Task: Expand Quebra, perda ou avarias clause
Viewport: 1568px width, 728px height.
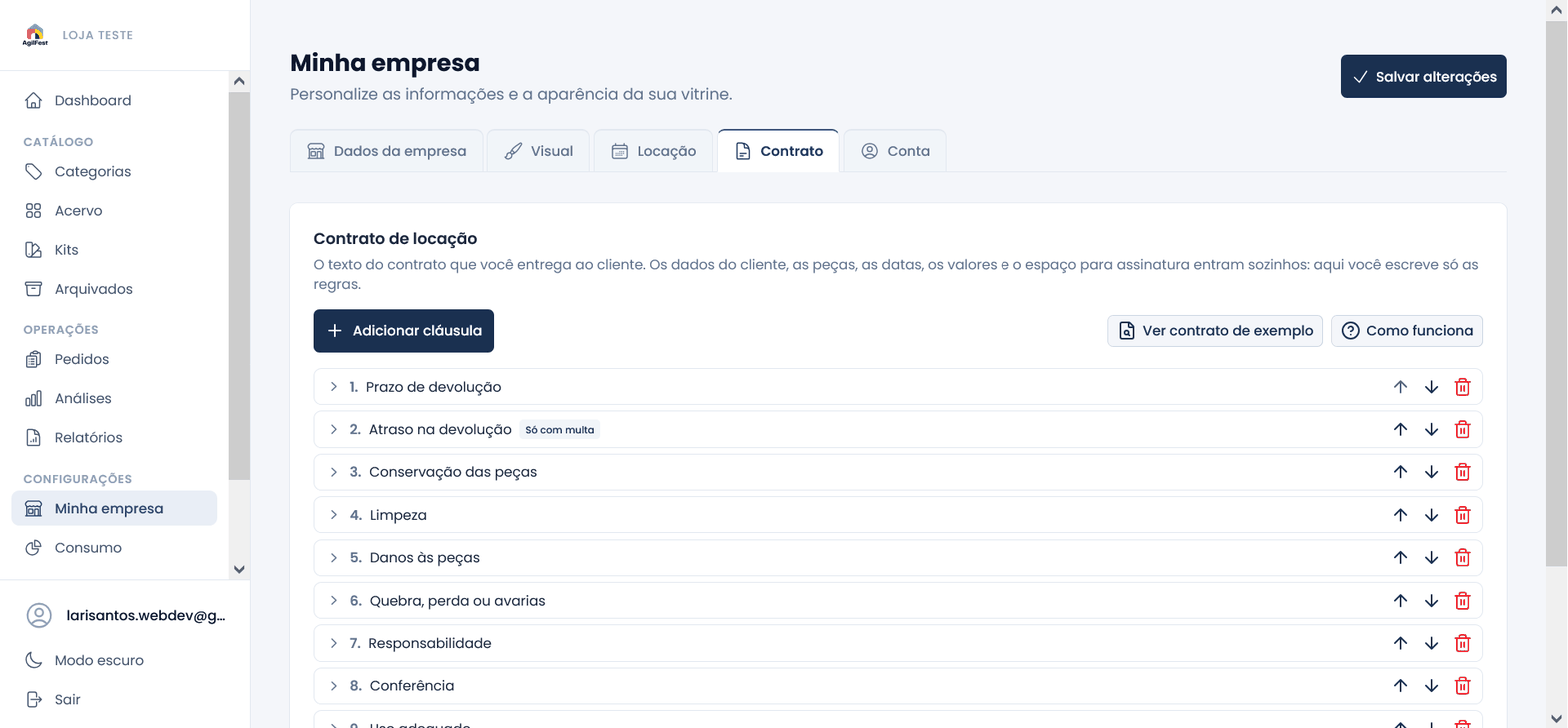Action: (x=334, y=601)
